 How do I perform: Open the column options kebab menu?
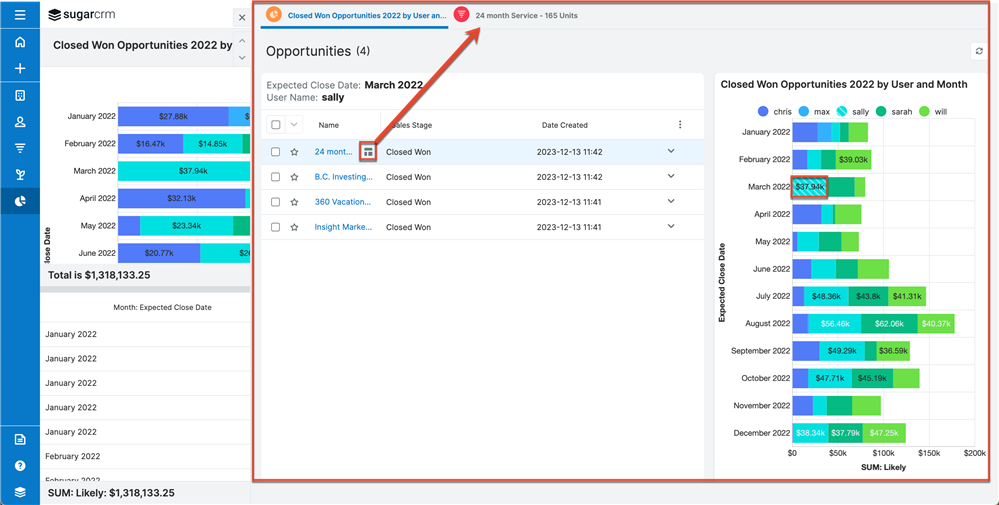click(680, 125)
